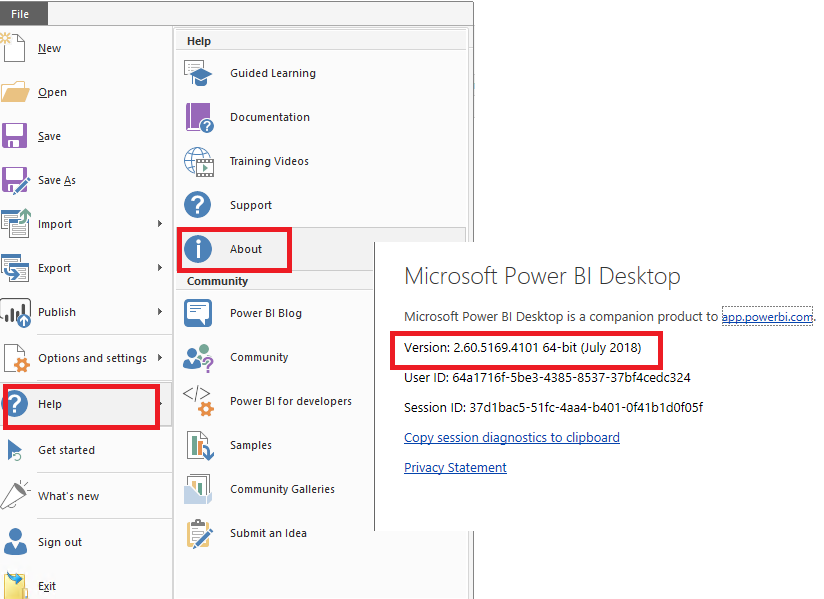Click the Power BI Blog label
This screenshot has width=824, height=599.
coord(266,313)
